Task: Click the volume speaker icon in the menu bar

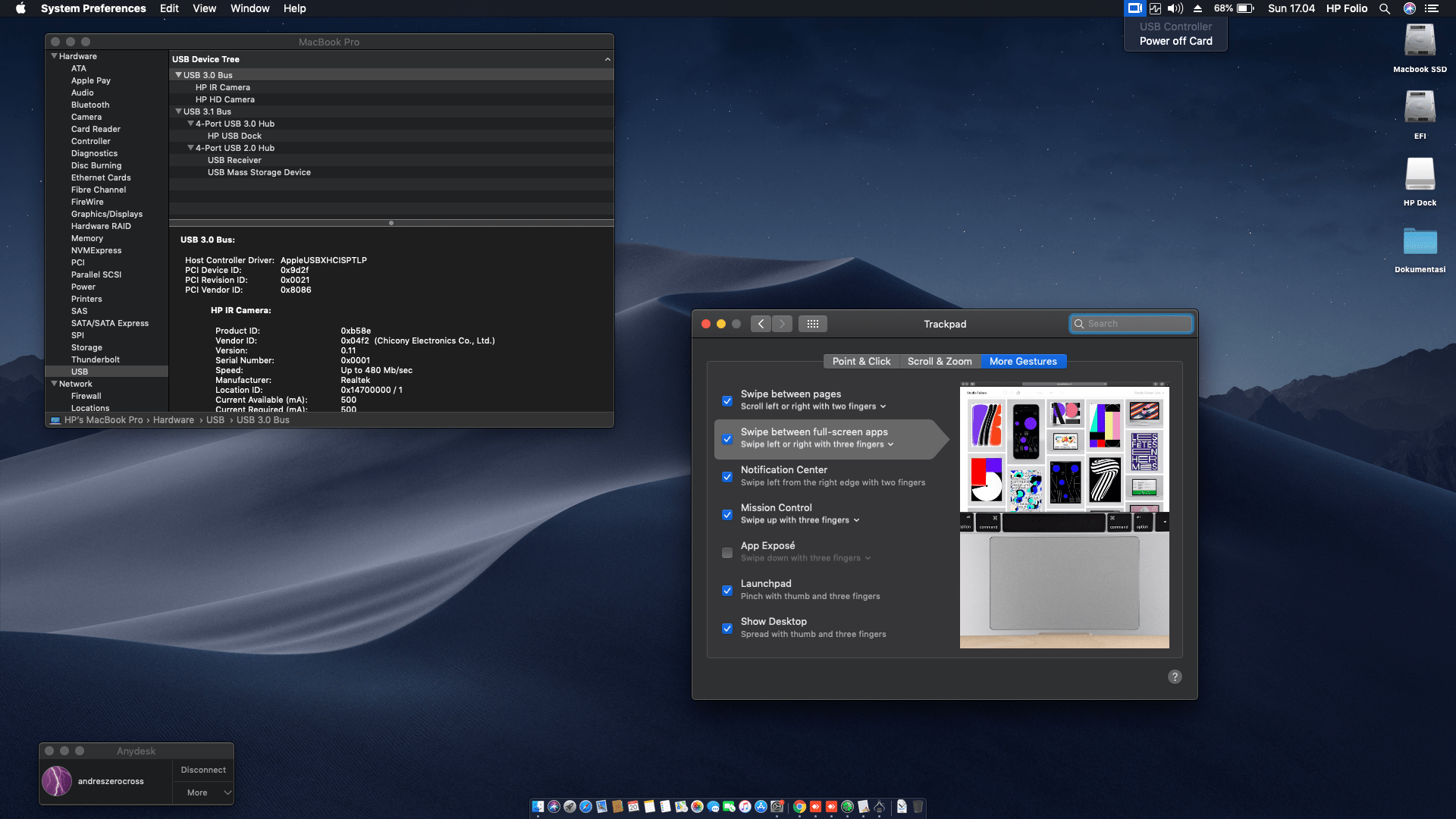Action: tap(1175, 8)
